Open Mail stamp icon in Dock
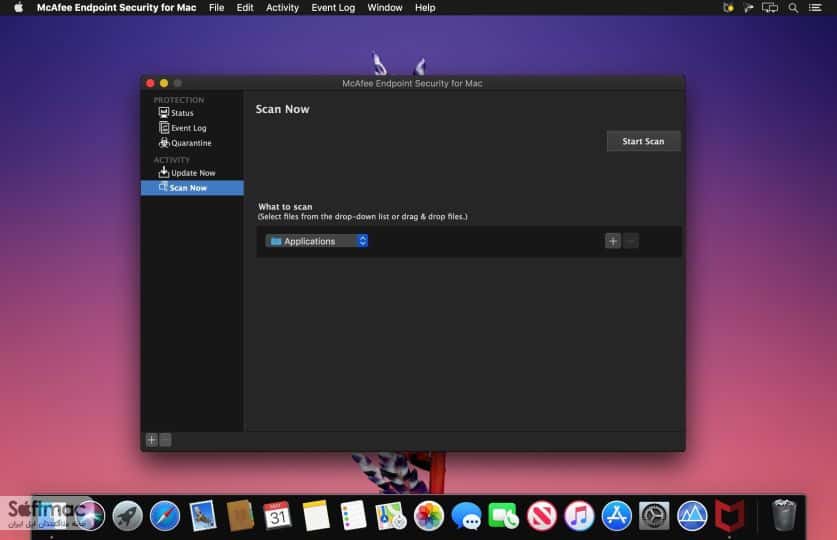The width and height of the screenshot is (837, 540). click(x=202, y=515)
